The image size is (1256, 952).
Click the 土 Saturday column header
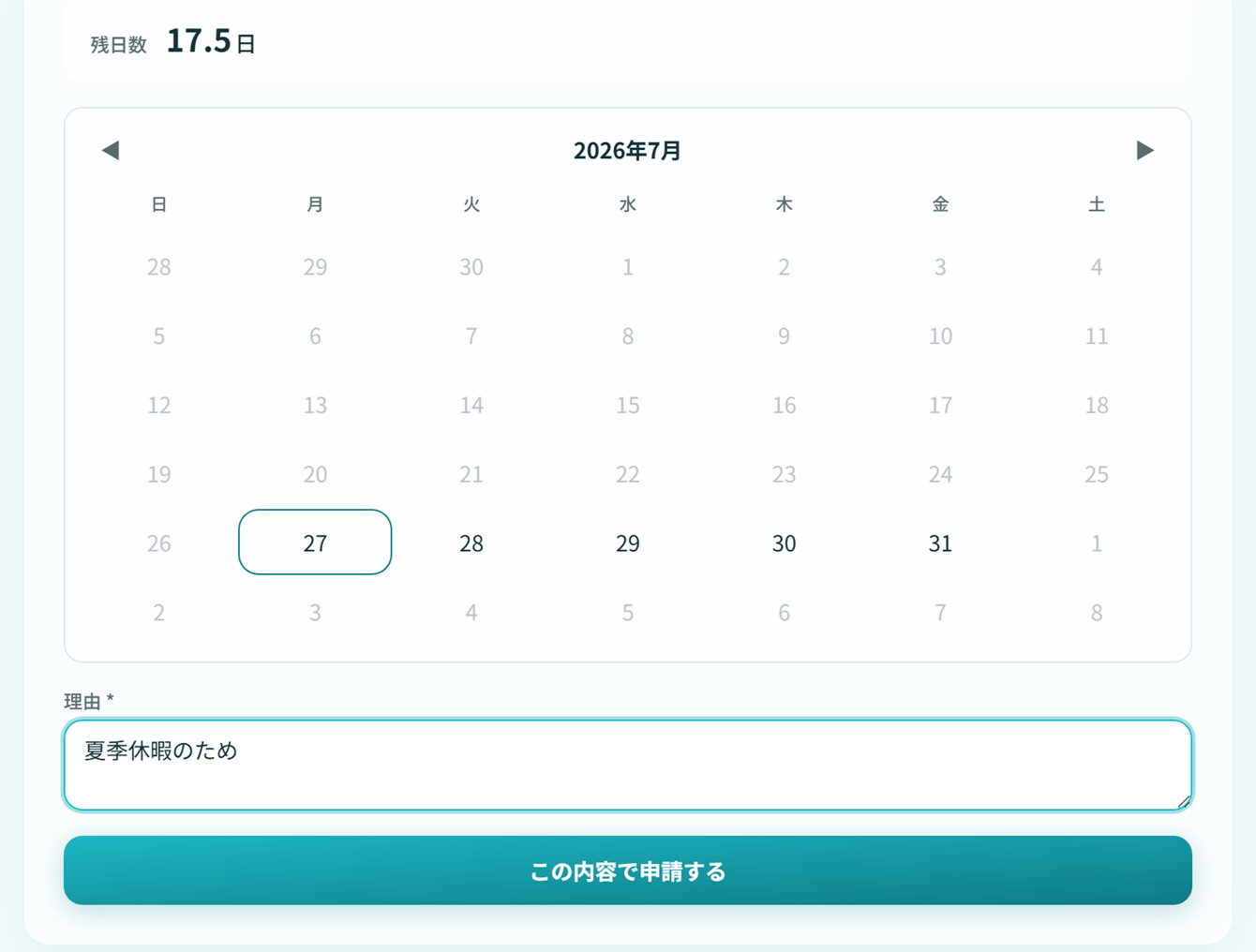[x=1097, y=204]
